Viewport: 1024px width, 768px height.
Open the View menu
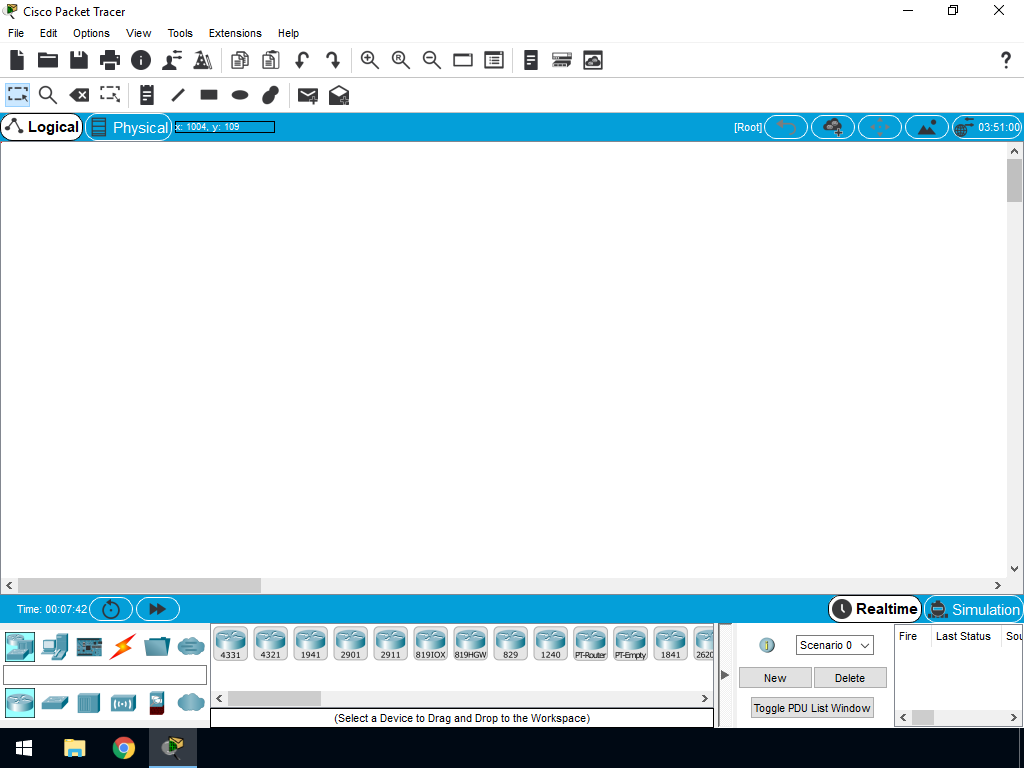(x=138, y=33)
